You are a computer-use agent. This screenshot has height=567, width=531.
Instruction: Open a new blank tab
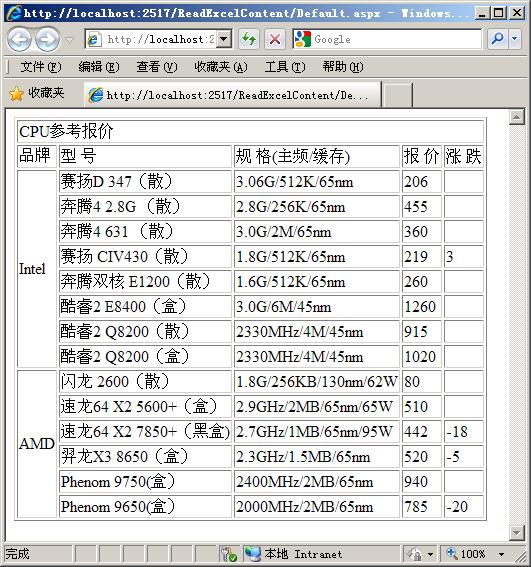(x=397, y=95)
